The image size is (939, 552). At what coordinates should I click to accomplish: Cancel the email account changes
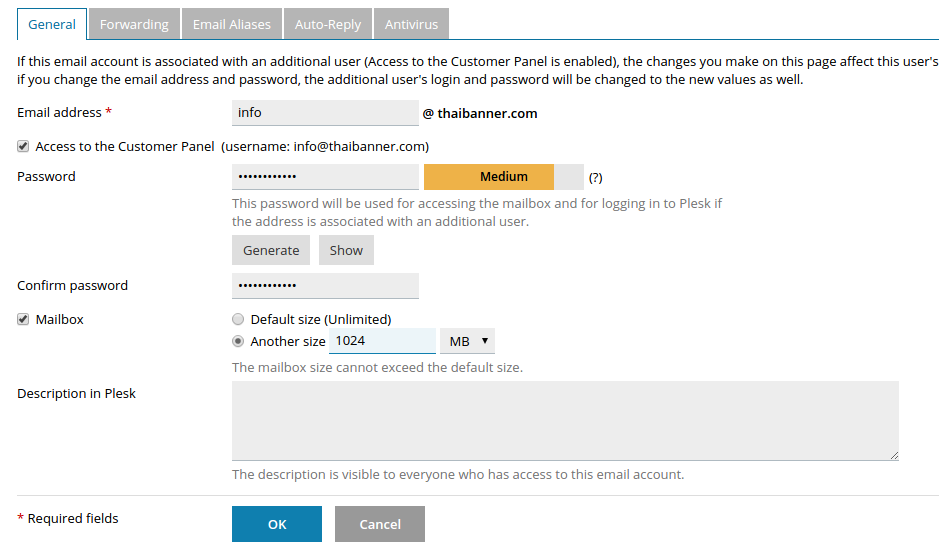coord(380,524)
